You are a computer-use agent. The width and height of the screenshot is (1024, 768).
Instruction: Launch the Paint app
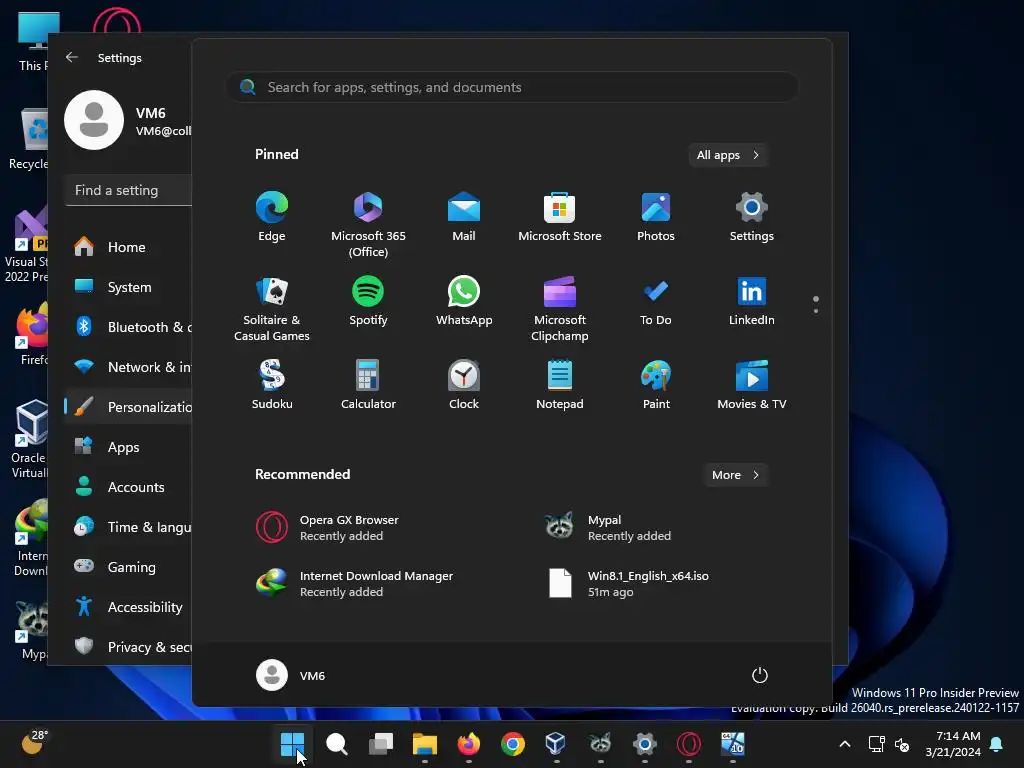(x=656, y=385)
